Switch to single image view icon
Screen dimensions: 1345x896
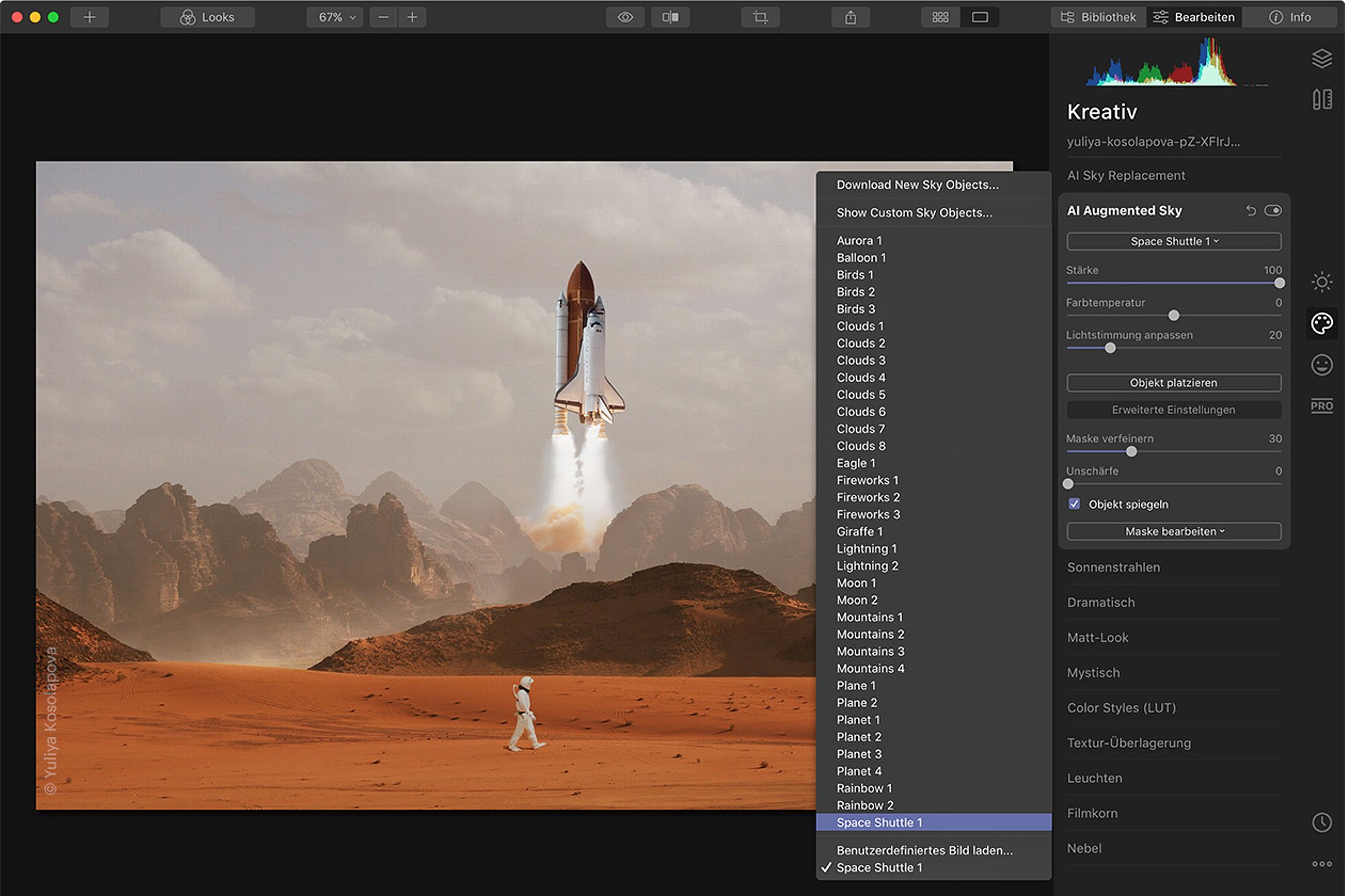[x=980, y=17]
